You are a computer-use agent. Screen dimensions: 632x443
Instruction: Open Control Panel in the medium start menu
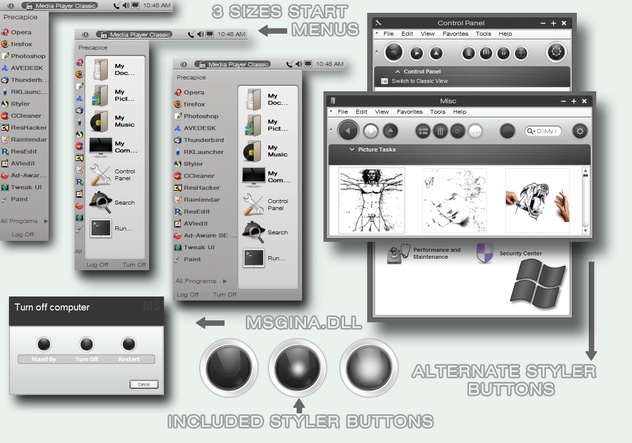[113, 175]
